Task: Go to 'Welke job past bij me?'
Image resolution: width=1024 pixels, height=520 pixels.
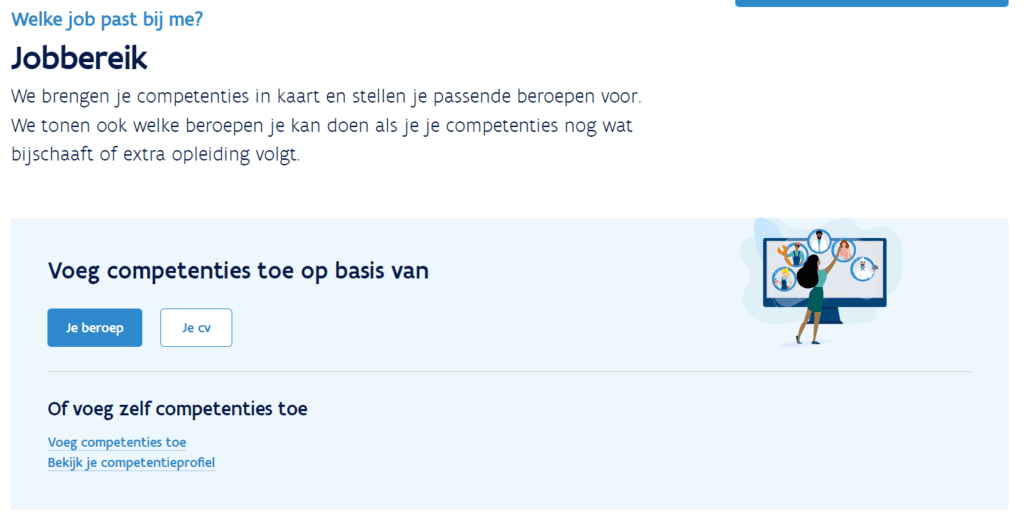Action: 107,19
